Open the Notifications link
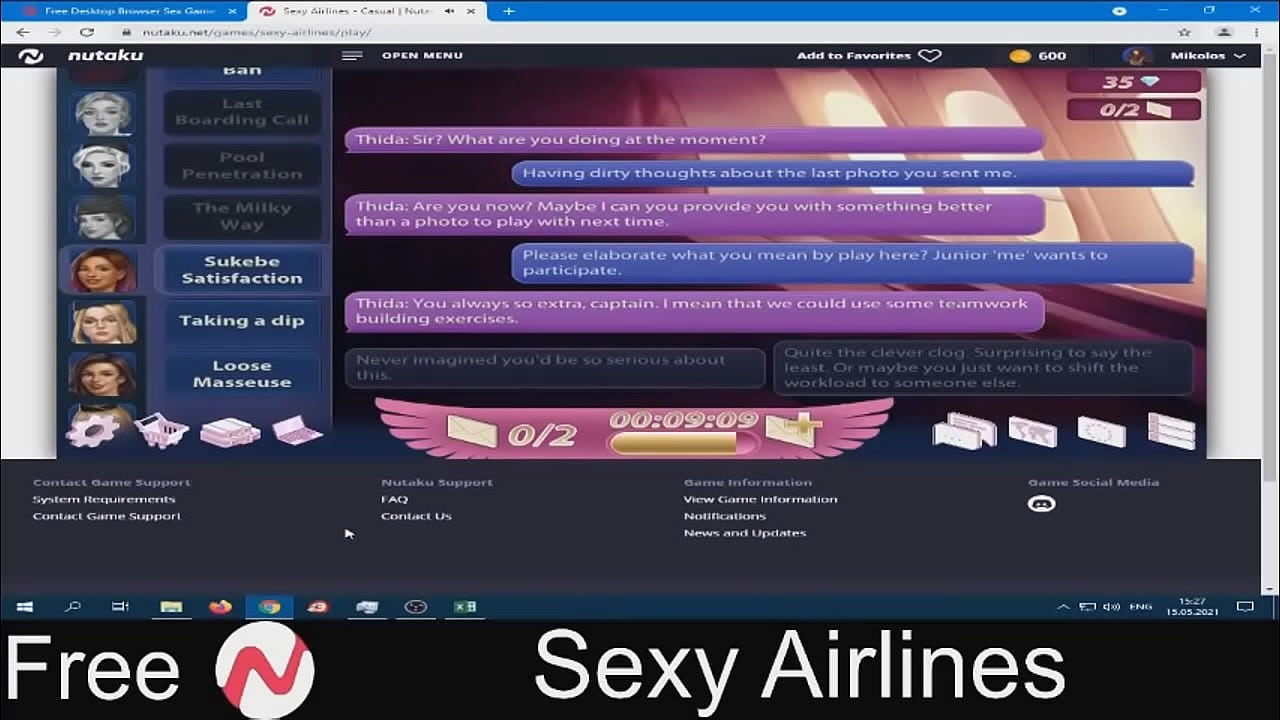This screenshot has width=1280, height=720. [725, 516]
